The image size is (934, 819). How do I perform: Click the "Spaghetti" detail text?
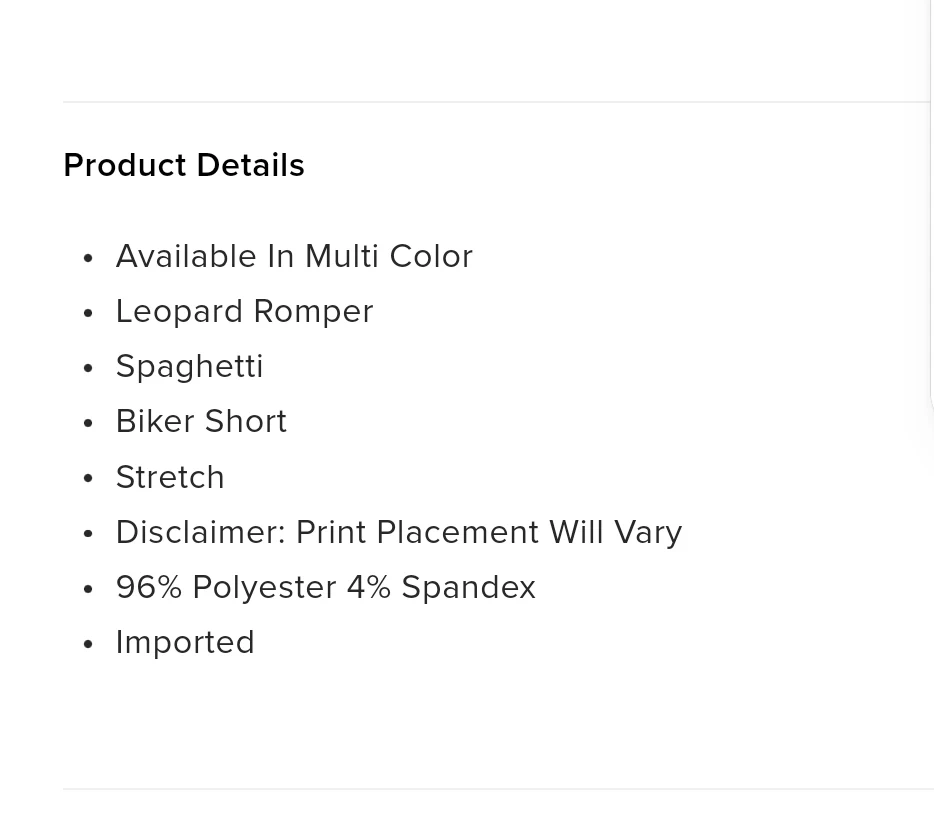[x=189, y=366]
